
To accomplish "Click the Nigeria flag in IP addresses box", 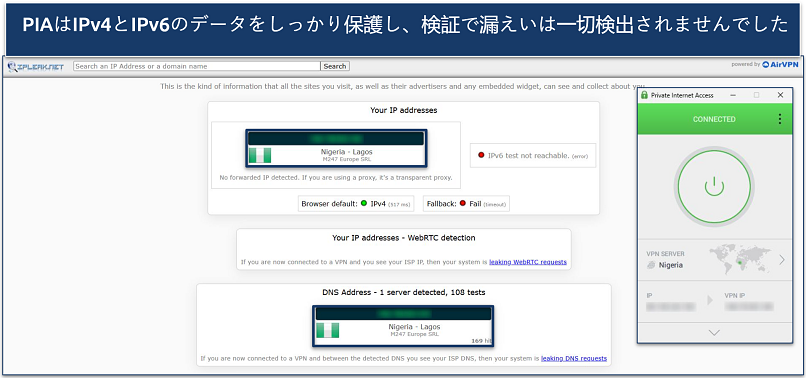I will pos(260,155).
